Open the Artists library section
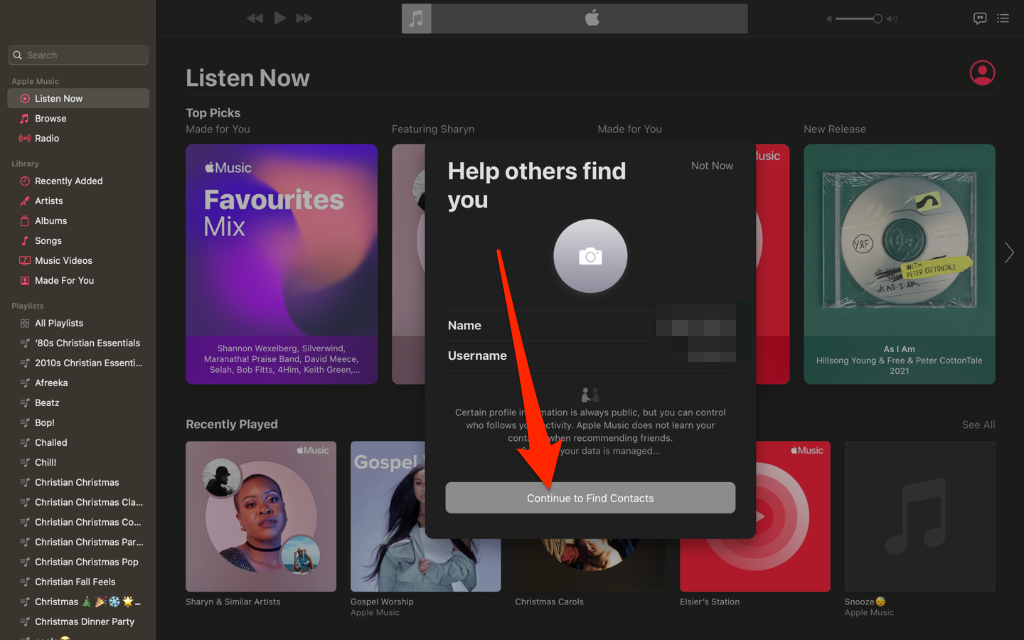 tap(78, 200)
